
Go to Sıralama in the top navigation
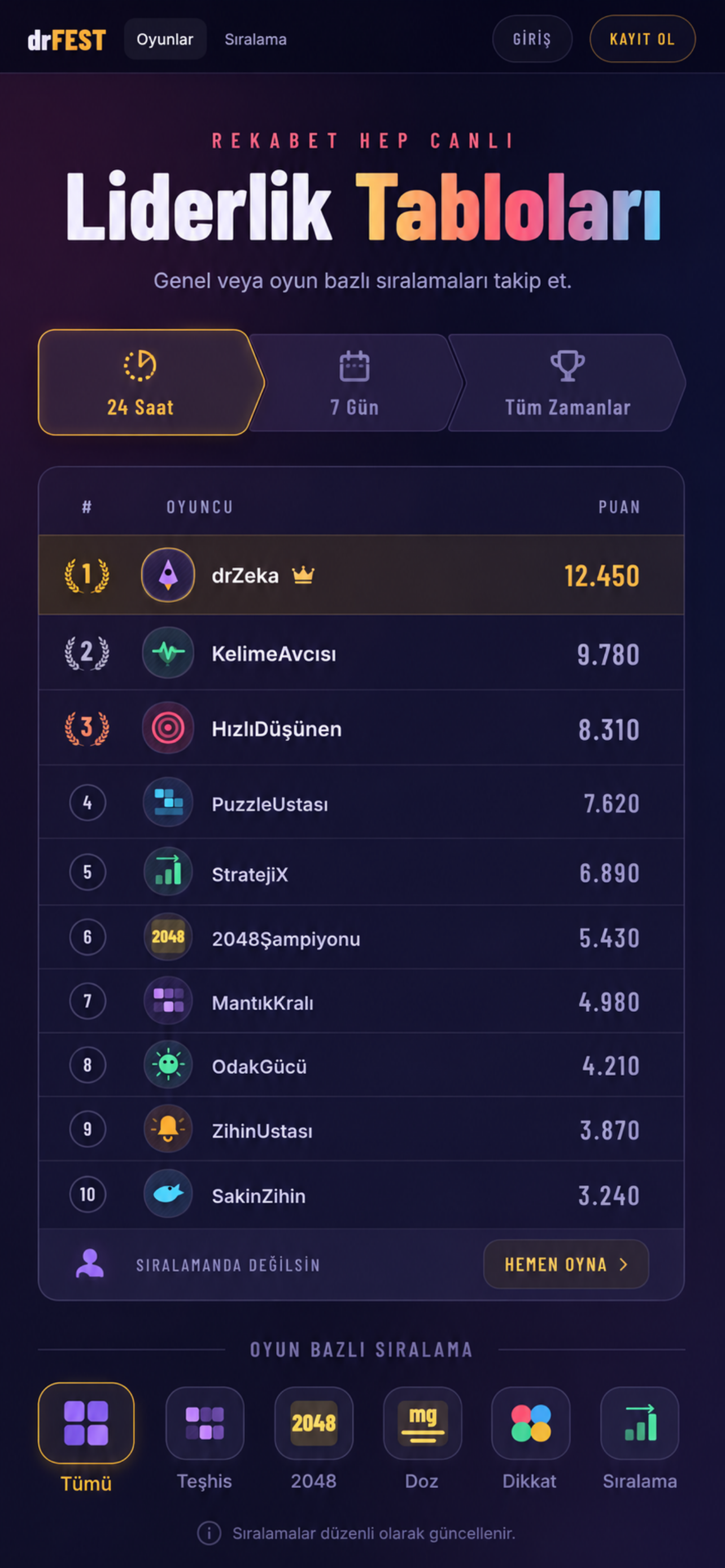coord(256,39)
